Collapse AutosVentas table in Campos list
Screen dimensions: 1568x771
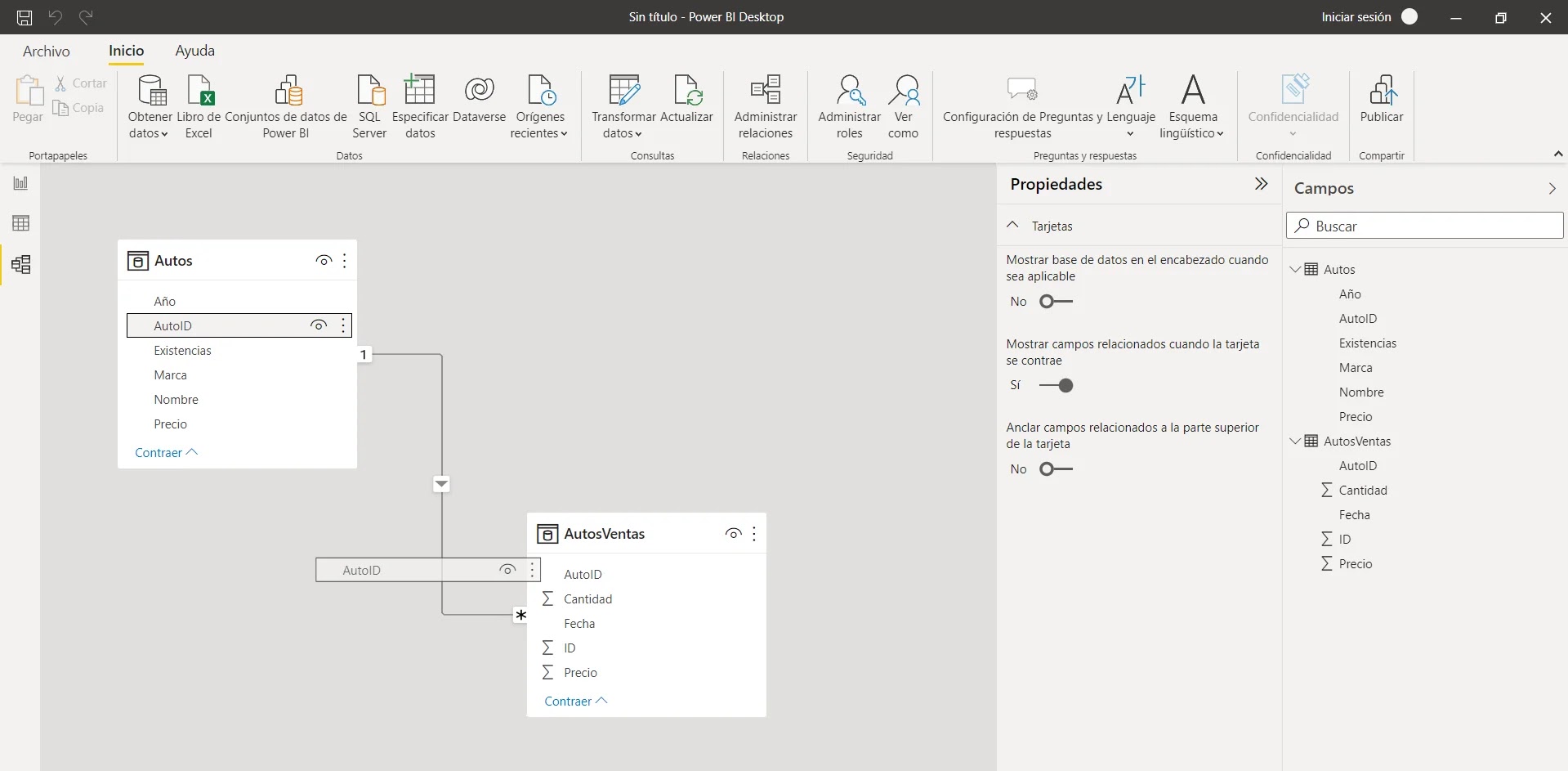click(x=1295, y=441)
